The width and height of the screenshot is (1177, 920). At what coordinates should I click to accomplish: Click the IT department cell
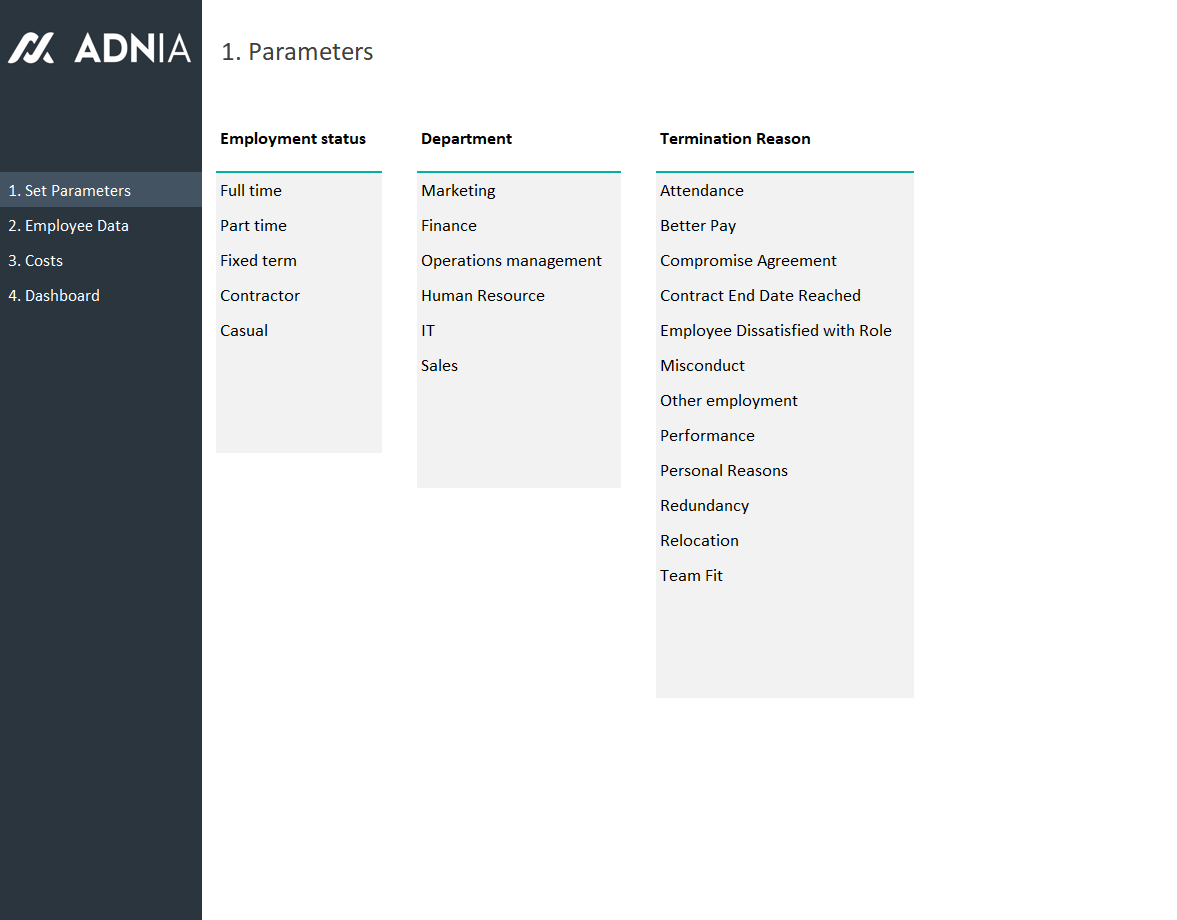428,330
